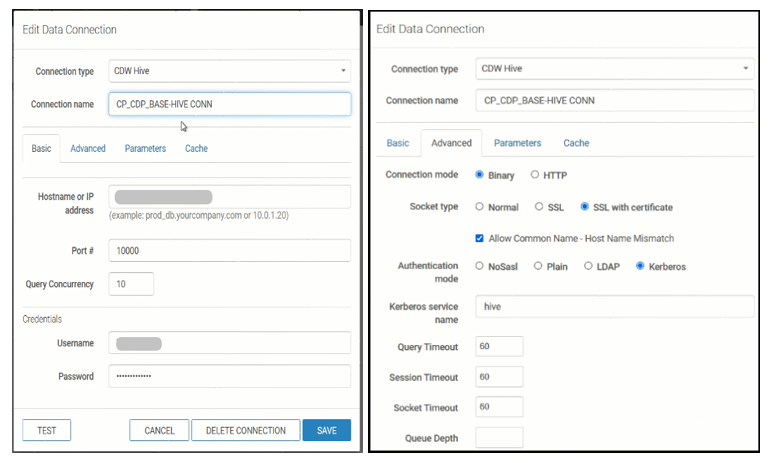Image resolution: width=774 pixels, height=463 pixels.
Task: Click the Session Timeout field
Action: (499, 377)
